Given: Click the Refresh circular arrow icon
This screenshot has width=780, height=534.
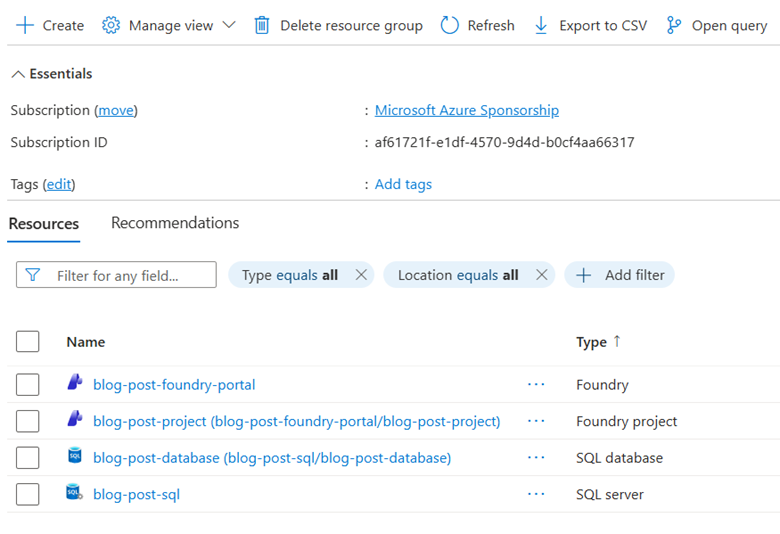Looking at the screenshot, I should point(449,25).
